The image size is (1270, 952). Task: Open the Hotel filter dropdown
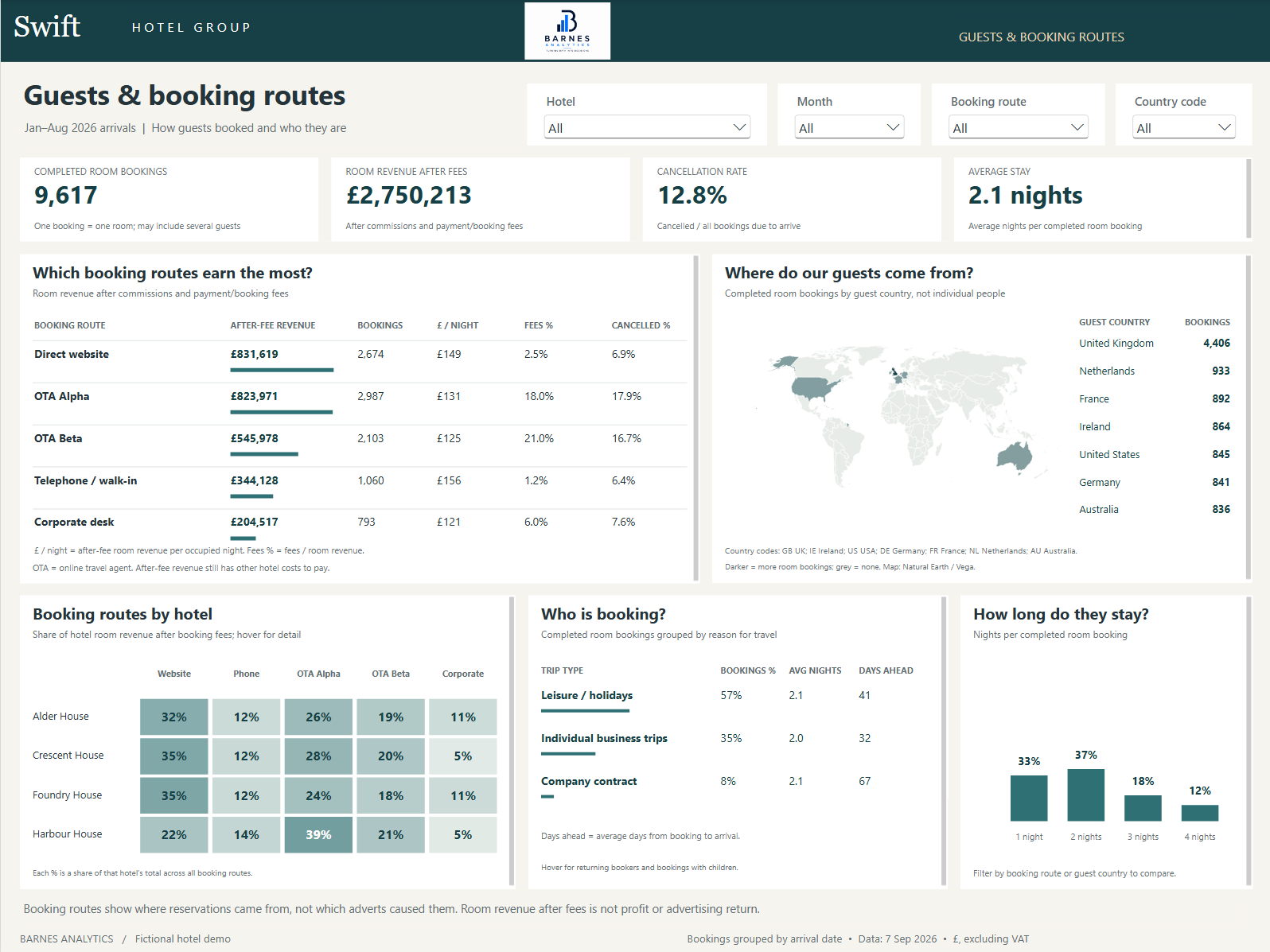(647, 127)
